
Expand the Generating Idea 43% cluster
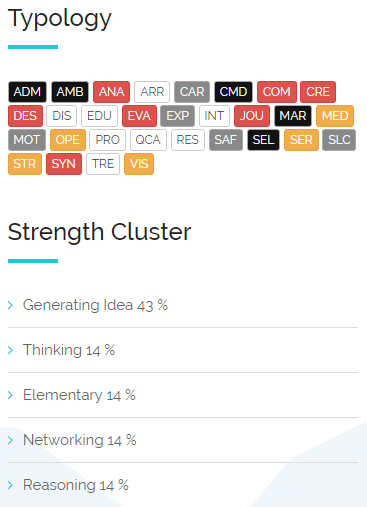pos(183,305)
